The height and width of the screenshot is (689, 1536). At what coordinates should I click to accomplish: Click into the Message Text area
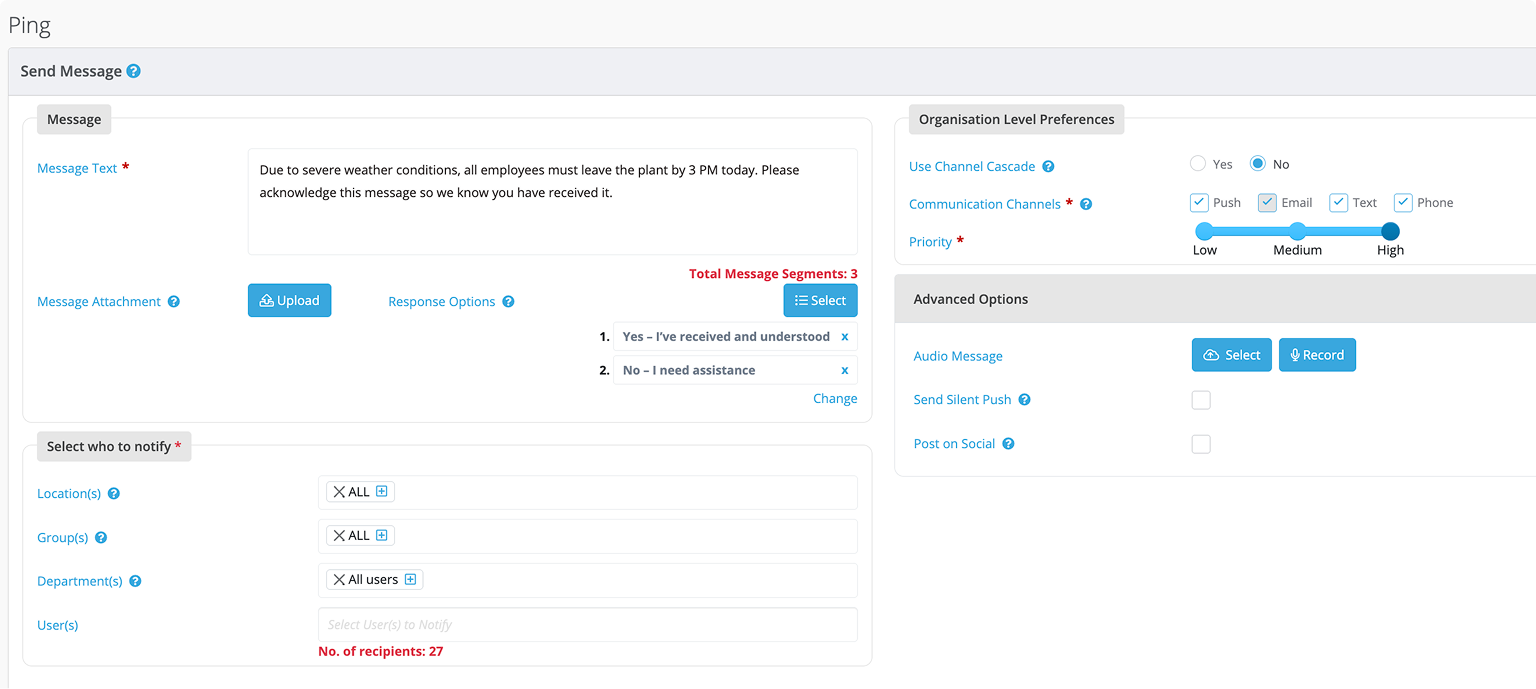click(552, 202)
